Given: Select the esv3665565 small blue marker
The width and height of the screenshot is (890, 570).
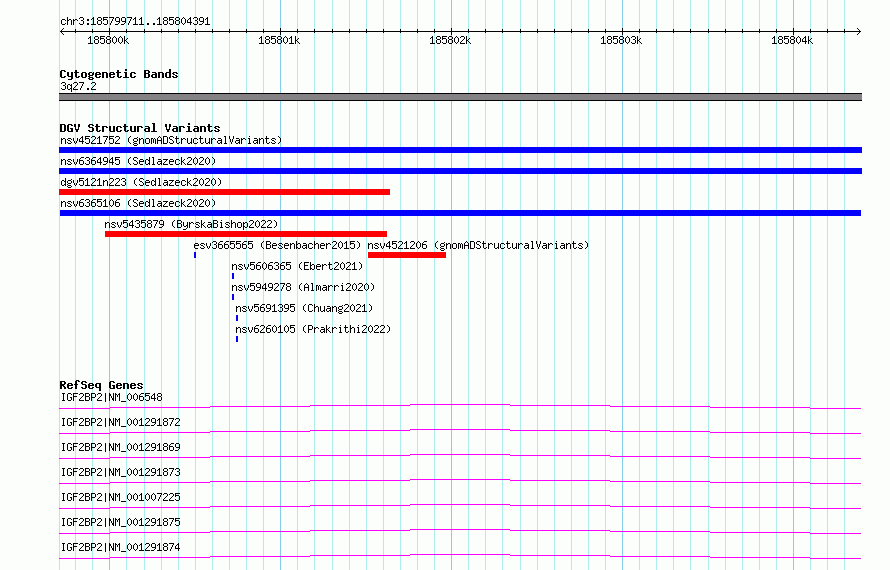Looking at the screenshot, I should tap(195, 255).
